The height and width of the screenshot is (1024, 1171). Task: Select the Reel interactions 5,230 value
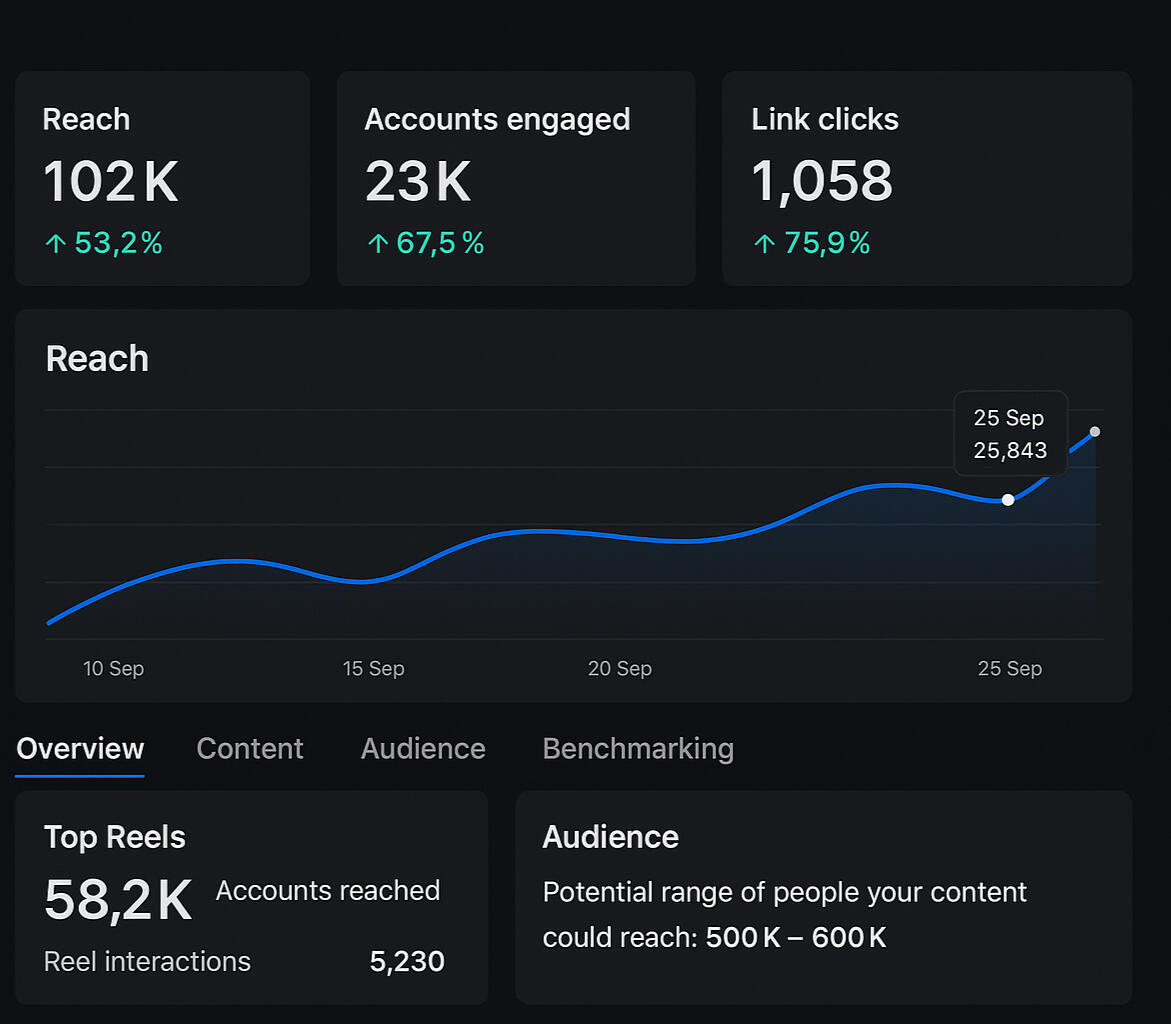pos(406,962)
